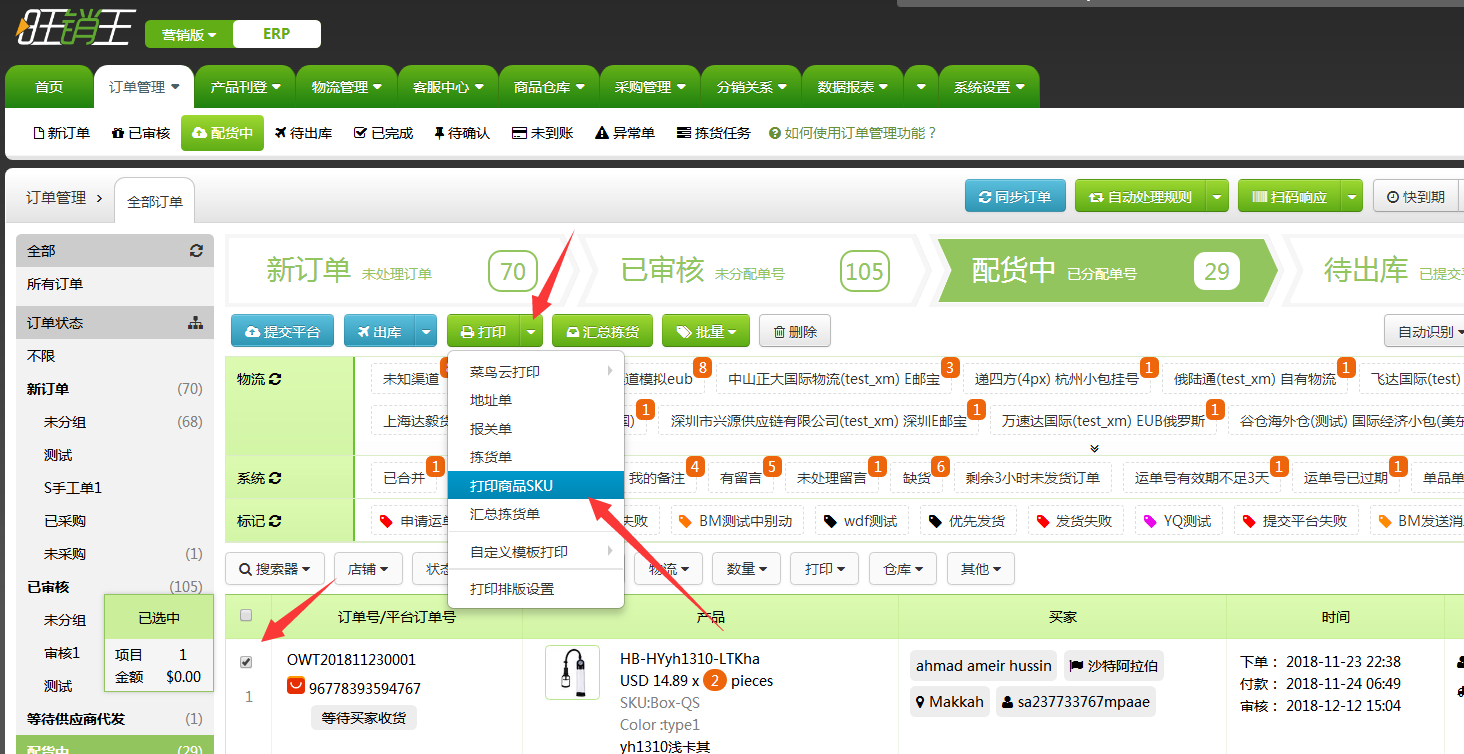This screenshot has width=1464, height=754.
Task: Filter by 缺货 system tag
Action: (x=917, y=478)
